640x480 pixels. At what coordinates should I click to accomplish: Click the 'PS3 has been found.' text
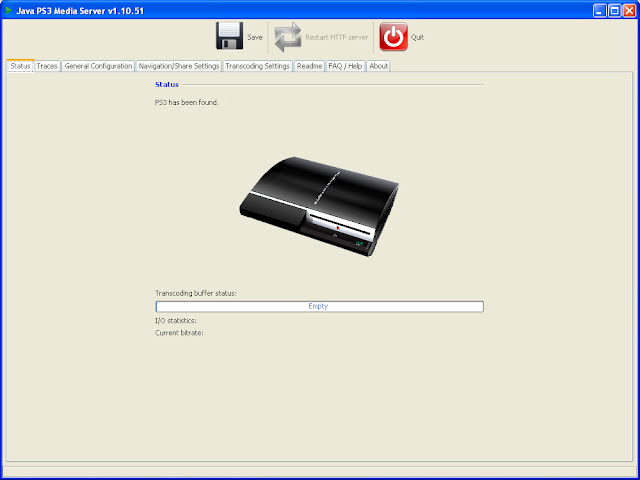[x=187, y=102]
